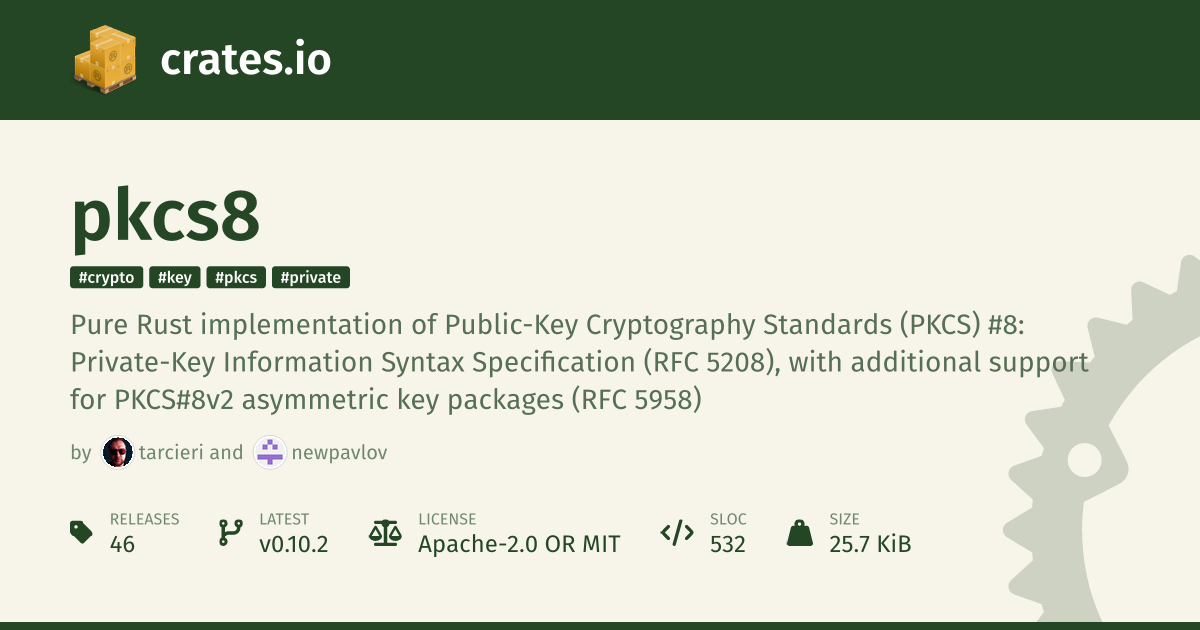The width and height of the screenshot is (1200, 630).
Task: Click the v0.10.2 latest version value
Action: click(293, 544)
